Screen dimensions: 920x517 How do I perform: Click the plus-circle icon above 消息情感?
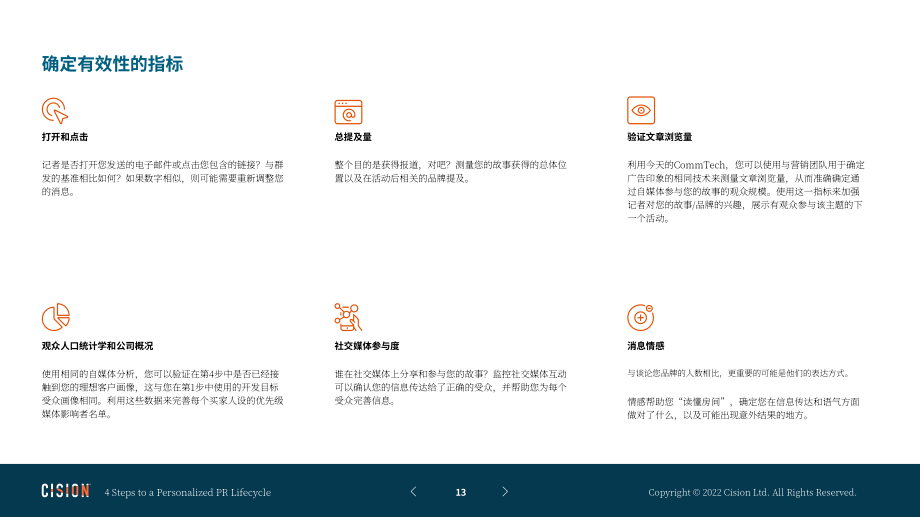click(640, 317)
